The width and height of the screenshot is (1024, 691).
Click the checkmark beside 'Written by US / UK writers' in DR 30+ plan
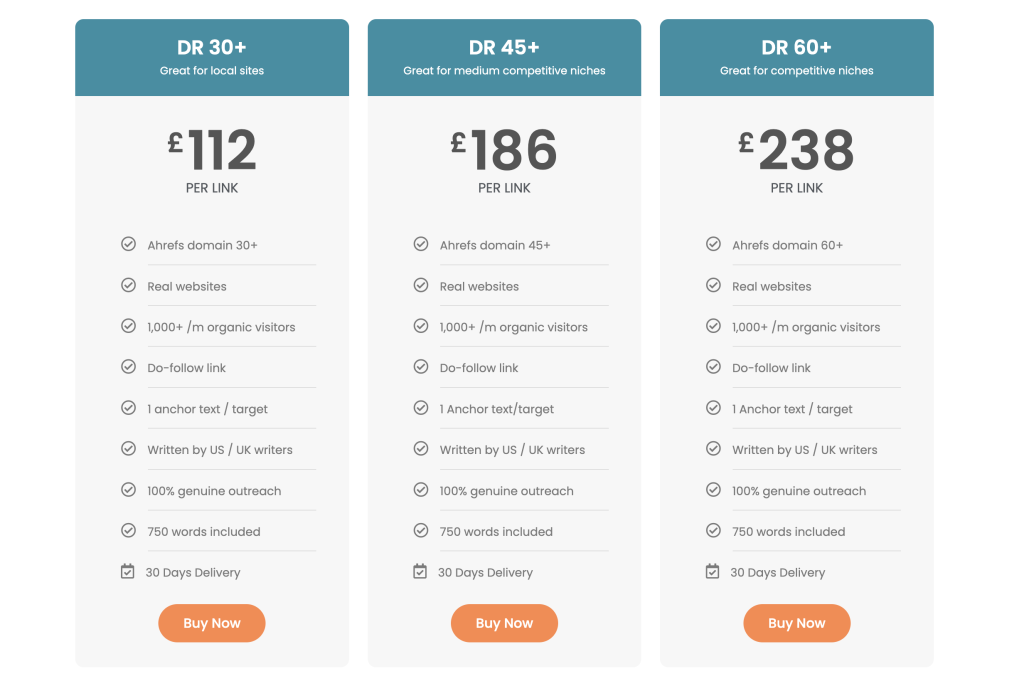[x=128, y=449]
